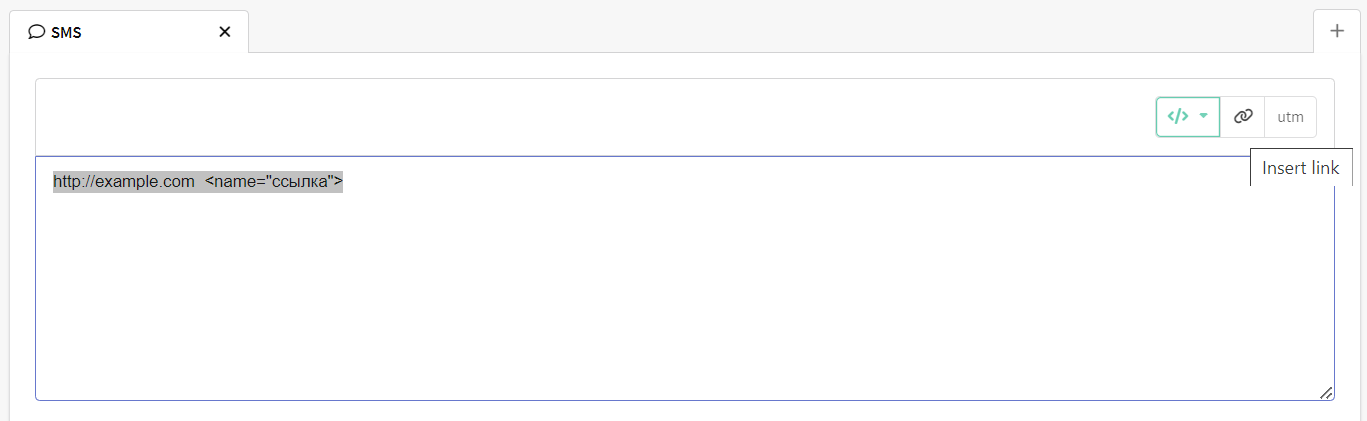Place cursor right after the highlighted text
The image size is (1367, 421).
345,181
